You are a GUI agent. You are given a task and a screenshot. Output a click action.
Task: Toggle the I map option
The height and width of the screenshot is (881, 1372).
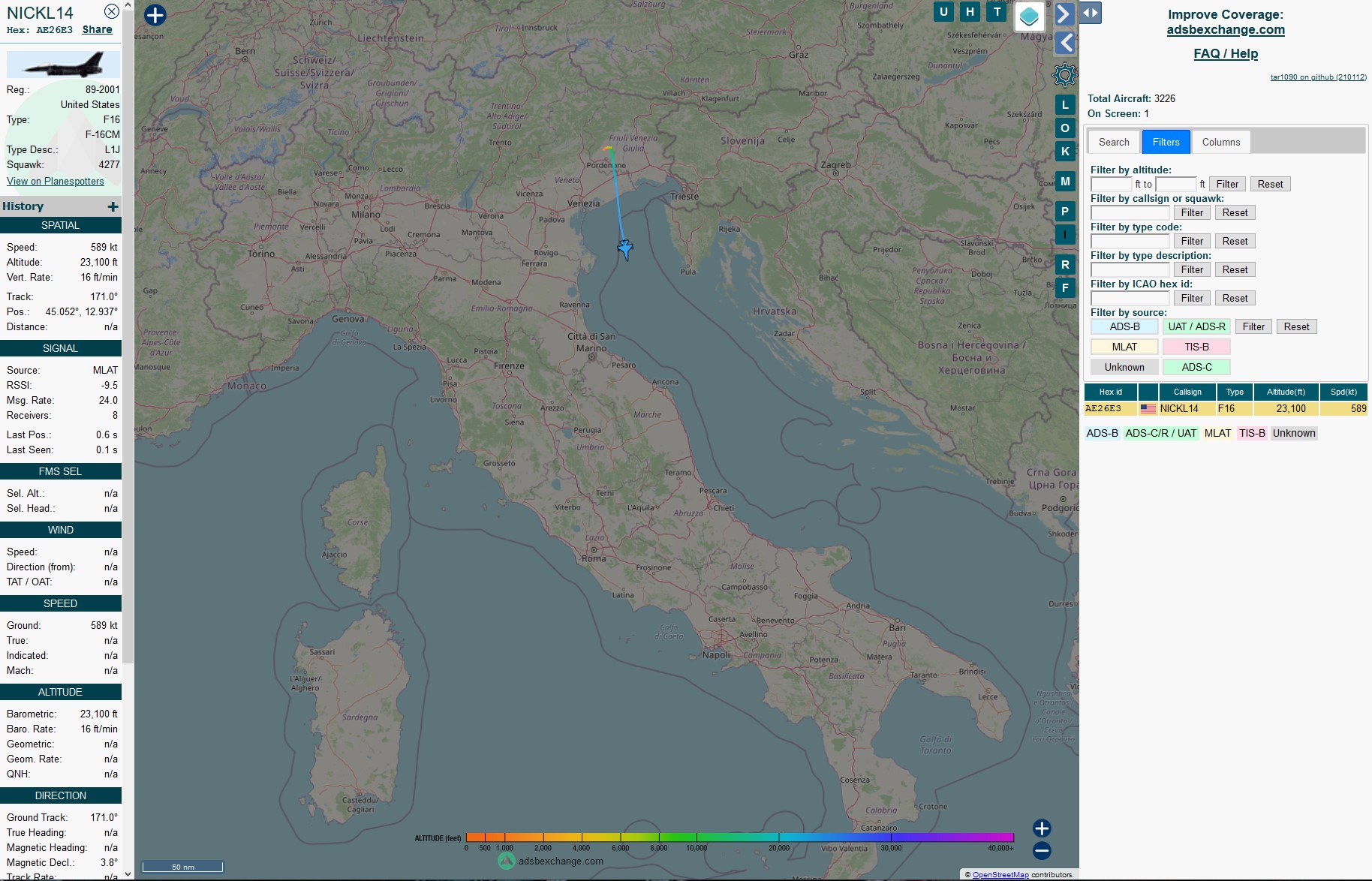pyautogui.click(x=1065, y=235)
